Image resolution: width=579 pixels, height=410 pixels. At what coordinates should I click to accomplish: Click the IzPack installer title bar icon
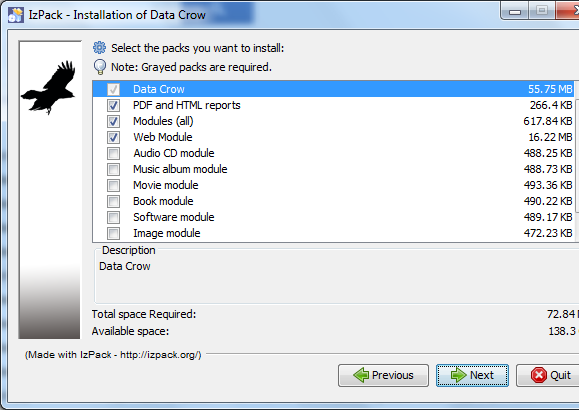16,15
